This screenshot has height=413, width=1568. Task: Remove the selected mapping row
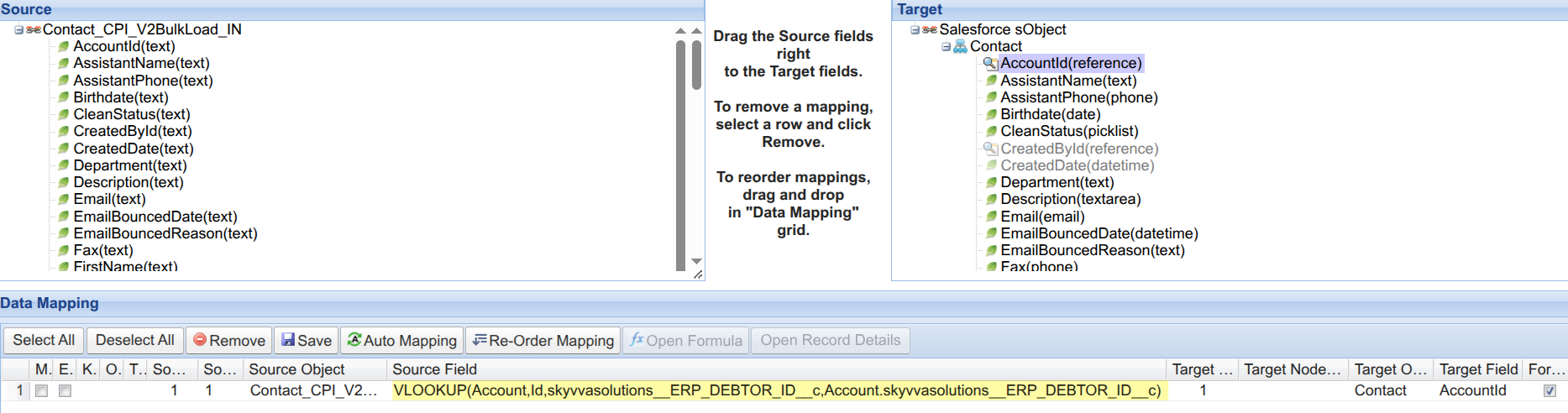(x=228, y=340)
